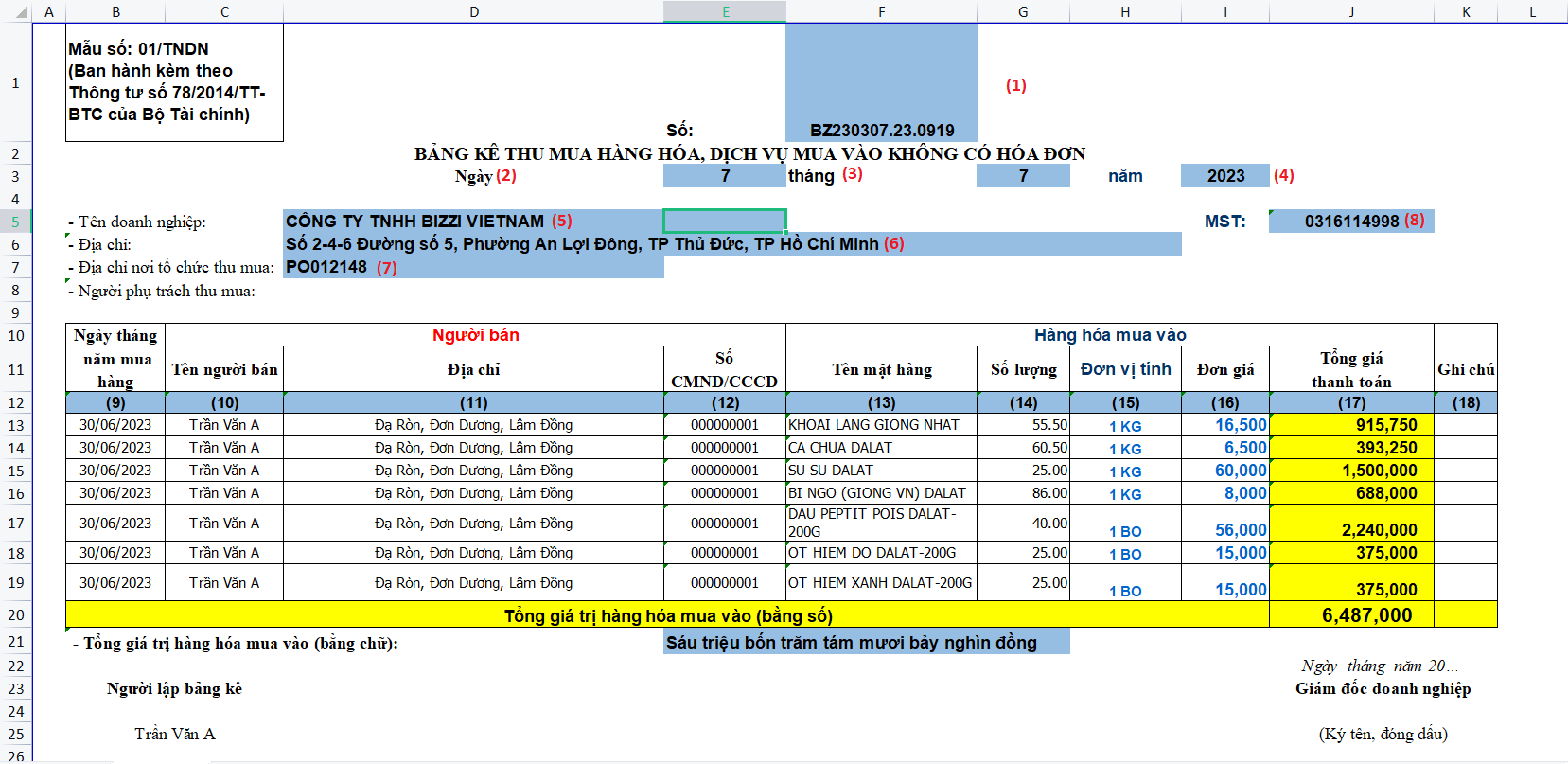This screenshot has width=1568, height=764.
Task: Click the Tên mặt hàng header cell
Action: pyautogui.click(x=881, y=369)
